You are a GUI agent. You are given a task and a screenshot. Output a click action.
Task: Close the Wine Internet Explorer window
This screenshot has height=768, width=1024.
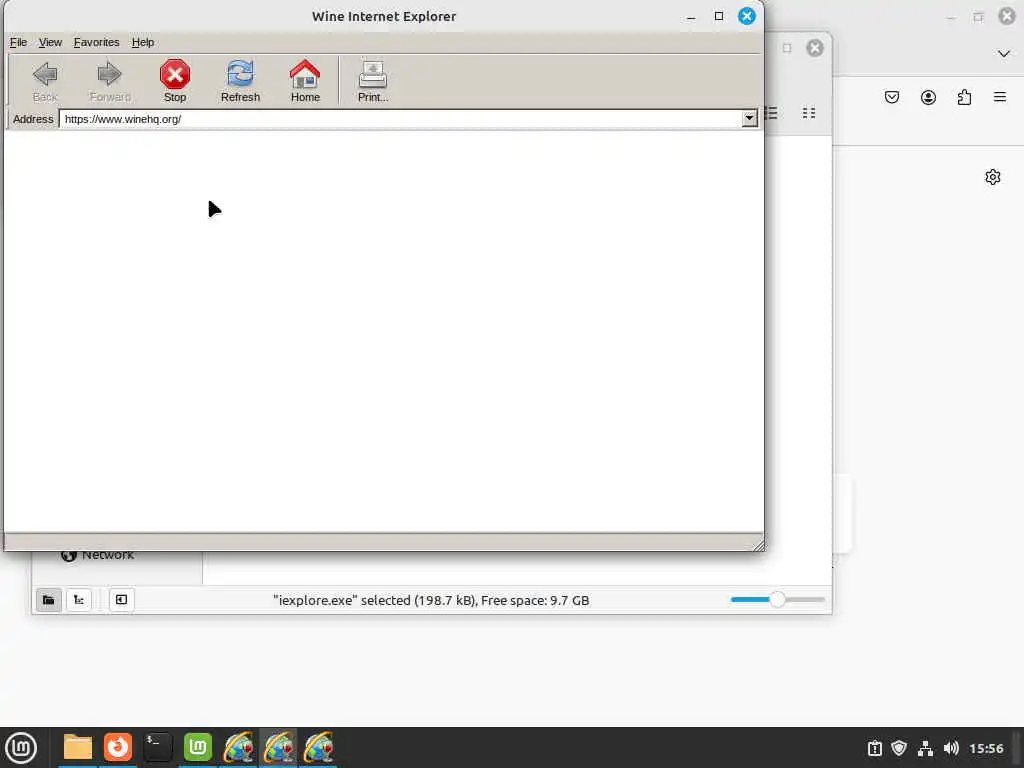click(x=746, y=16)
